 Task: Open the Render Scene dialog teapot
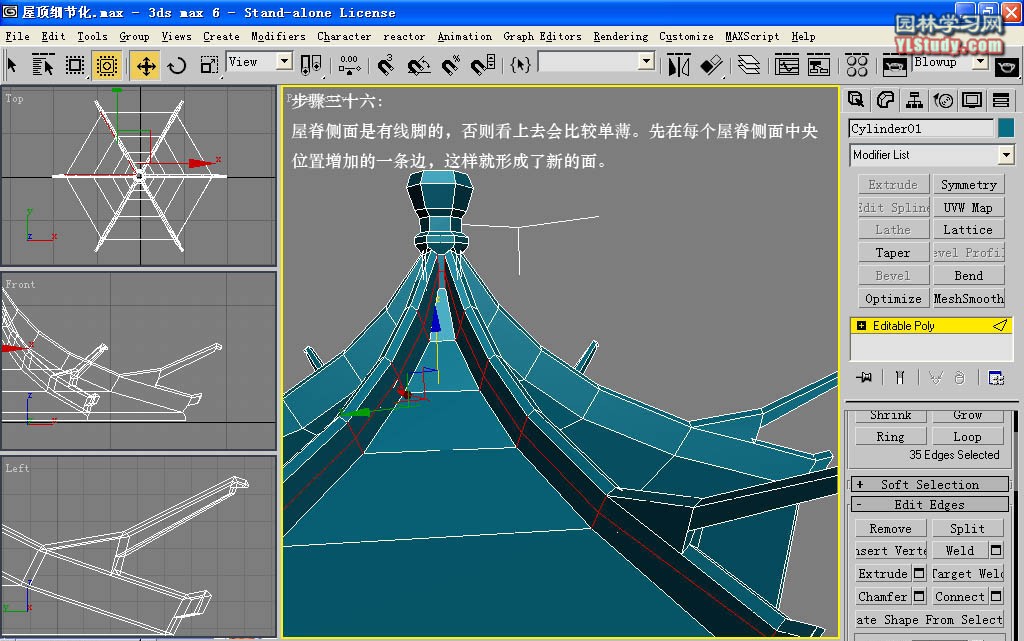[894, 65]
